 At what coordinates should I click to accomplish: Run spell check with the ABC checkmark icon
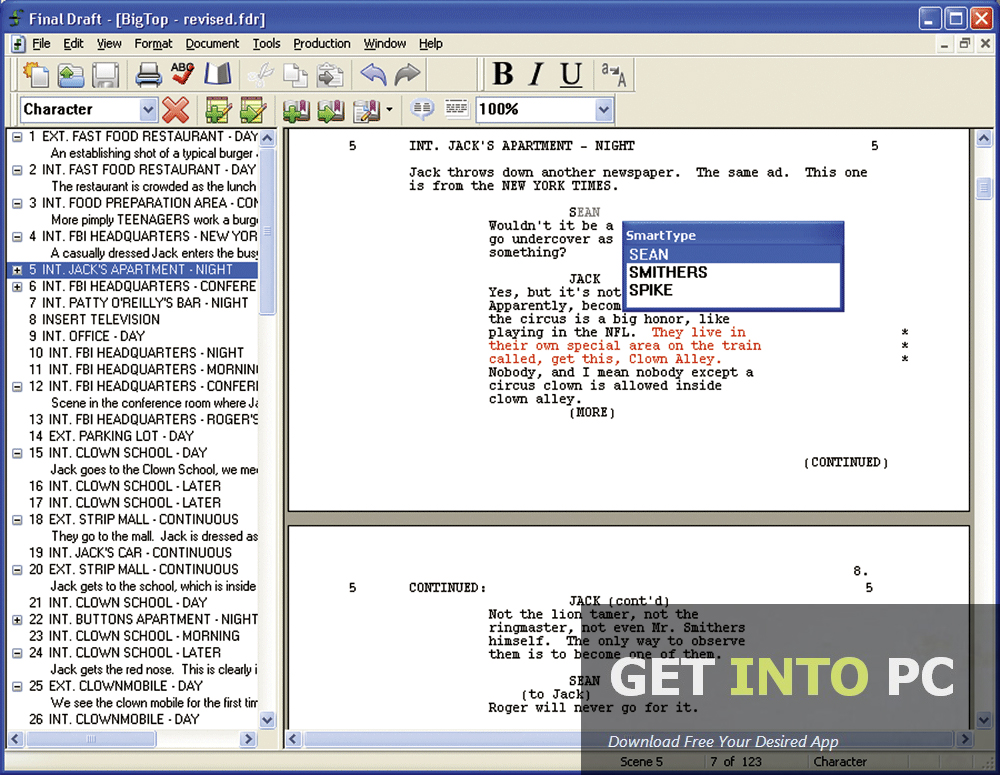pos(182,74)
